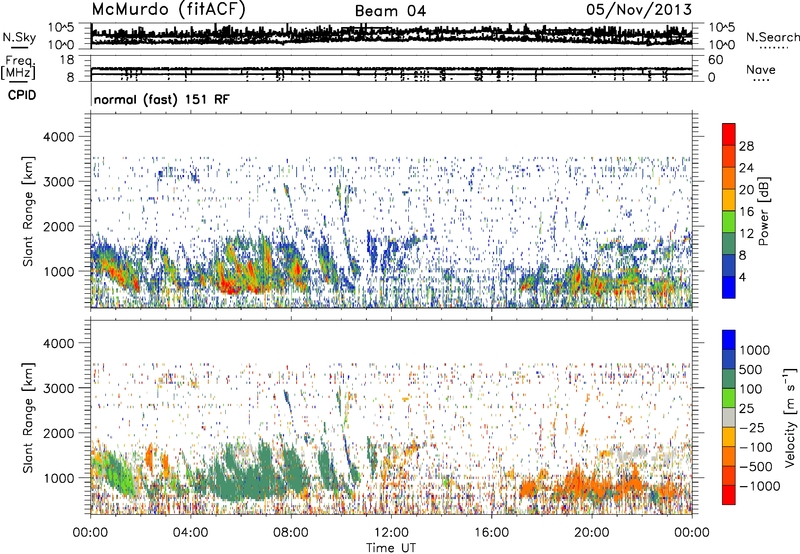Click the gray segment of Velocity colorbar
This screenshot has height=554, width=800.
pos(729,417)
